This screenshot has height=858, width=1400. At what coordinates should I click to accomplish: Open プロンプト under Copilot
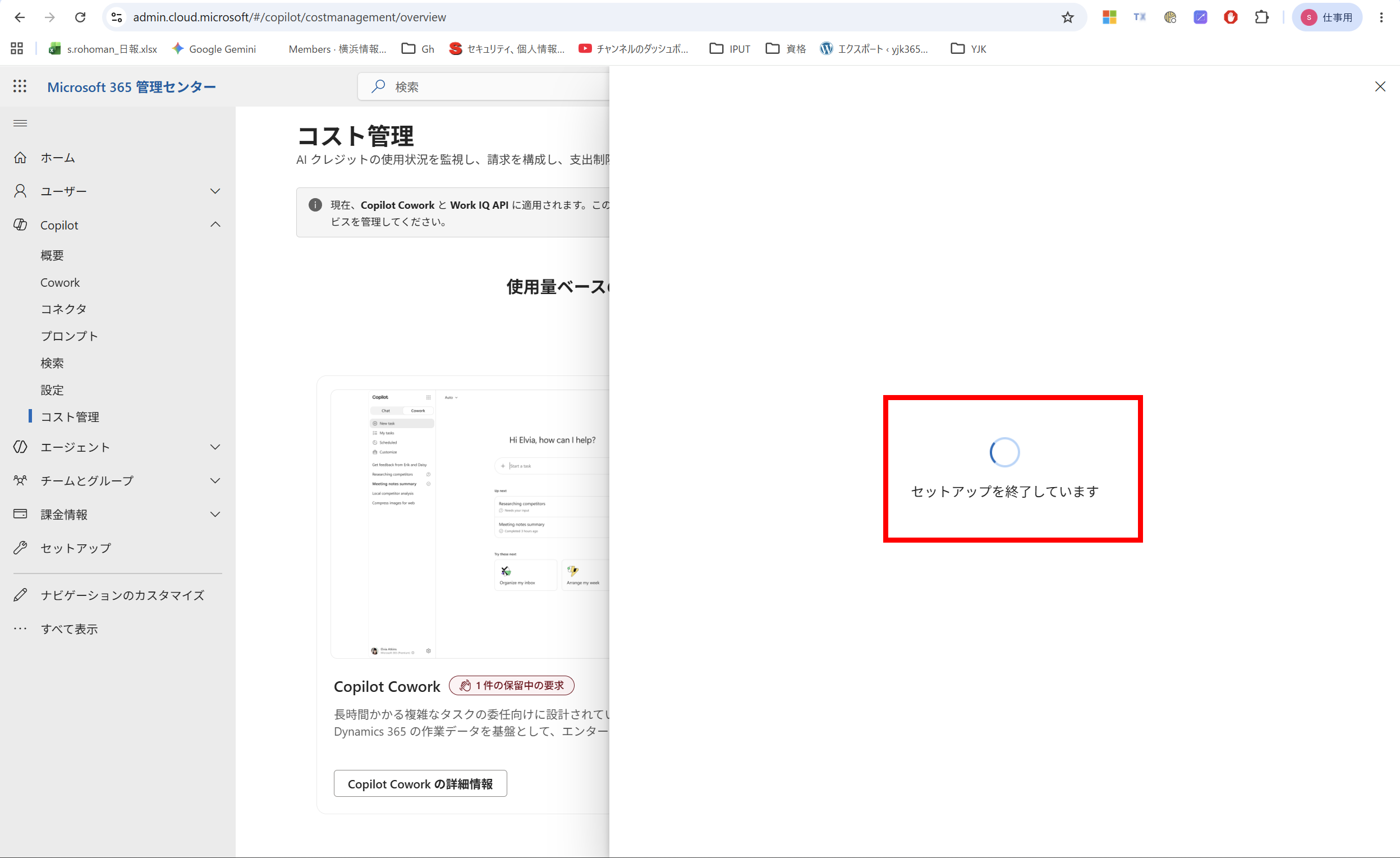pyautogui.click(x=70, y=336)
